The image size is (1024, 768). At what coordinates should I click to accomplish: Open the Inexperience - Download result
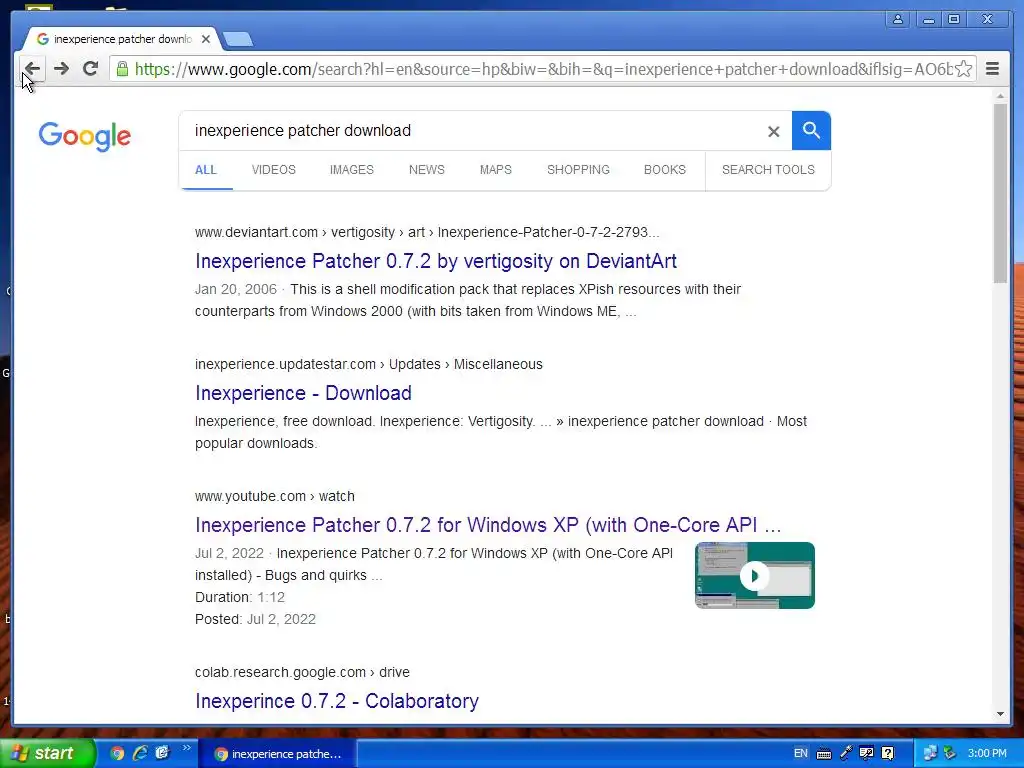303,393
